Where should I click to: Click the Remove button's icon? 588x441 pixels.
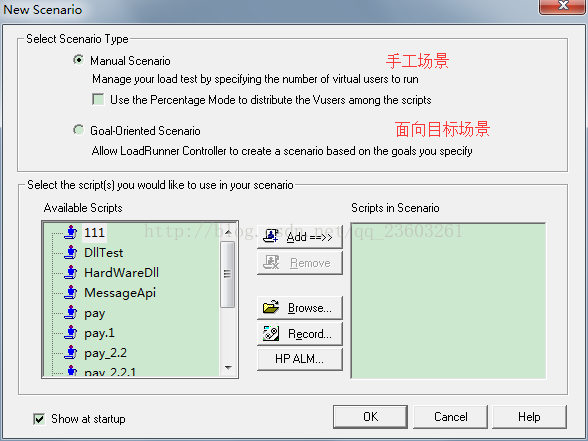coord(271,262)
